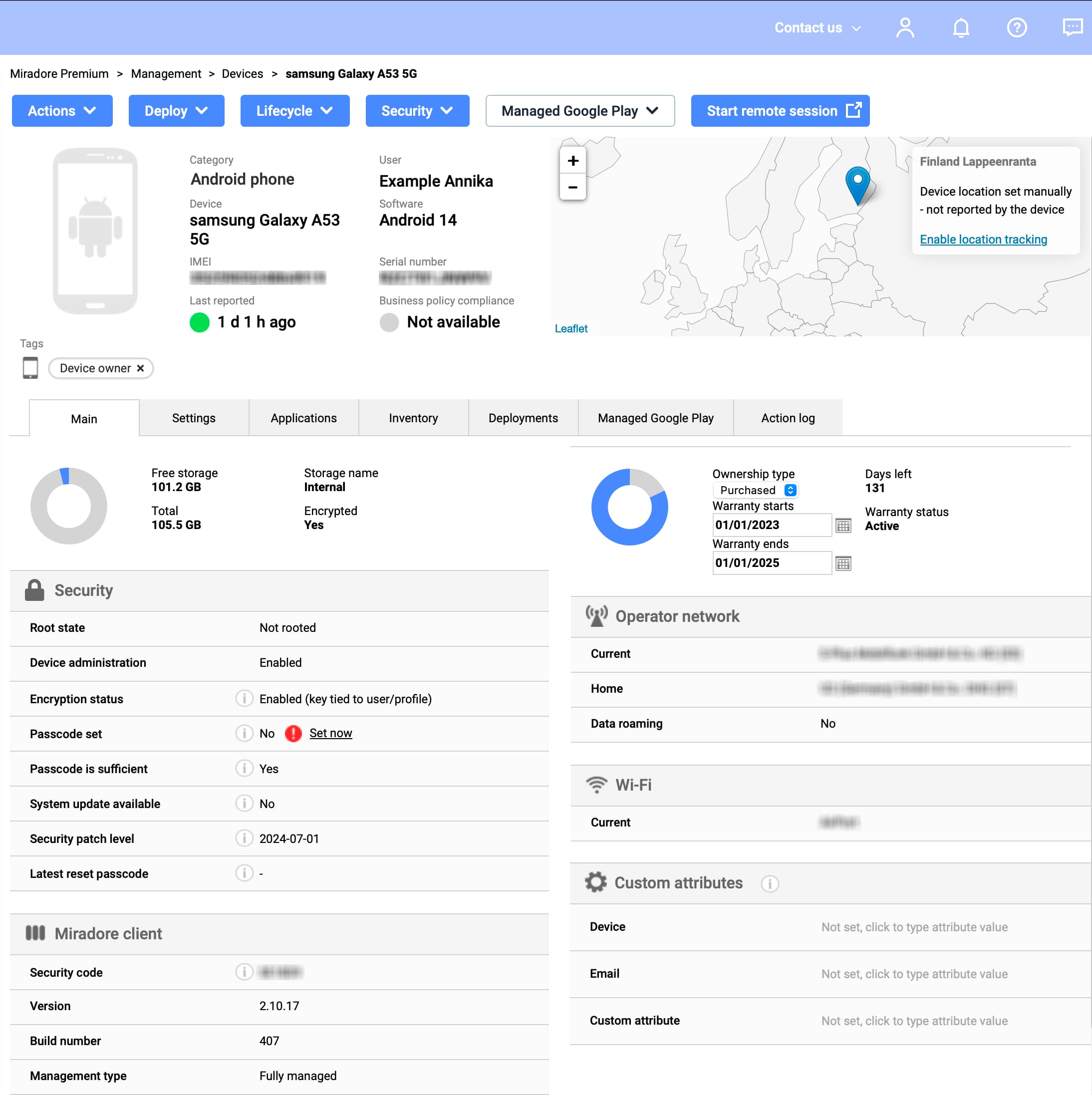This screenshot has width=1092, height=1095.
Task: Open the chat message icon
Action: tap(1072, 27)
